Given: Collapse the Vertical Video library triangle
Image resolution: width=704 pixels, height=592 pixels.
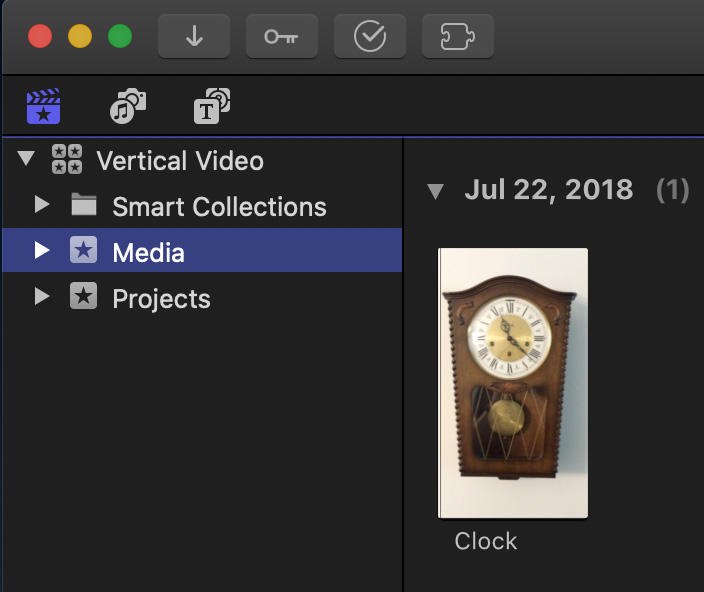Looking at the screenshot, I should point(27,159).
